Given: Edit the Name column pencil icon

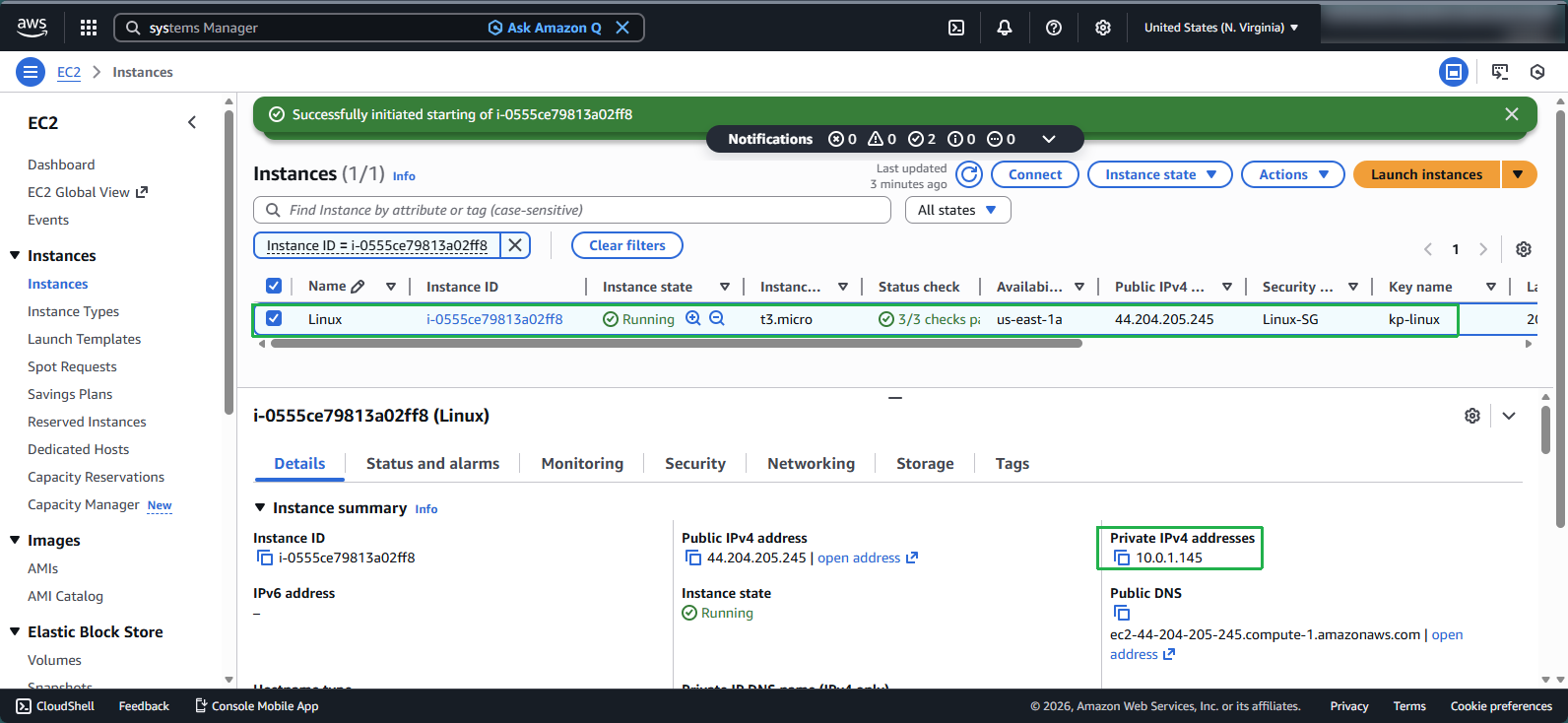Looking at the screenshot, I should point(358,287).
